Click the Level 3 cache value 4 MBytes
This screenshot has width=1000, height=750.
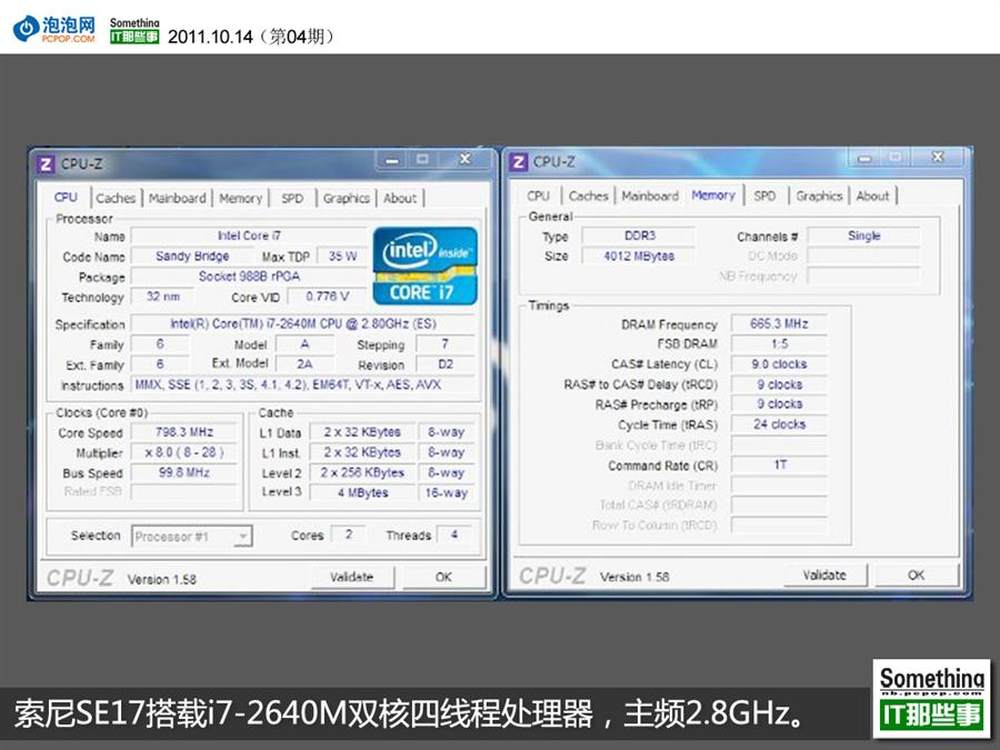click(x=362, y=493)
